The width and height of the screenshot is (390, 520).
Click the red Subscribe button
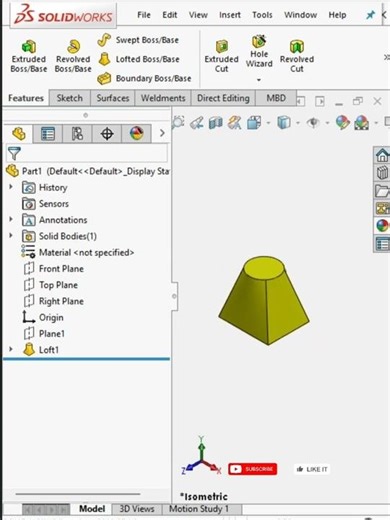tap(253, 469)
